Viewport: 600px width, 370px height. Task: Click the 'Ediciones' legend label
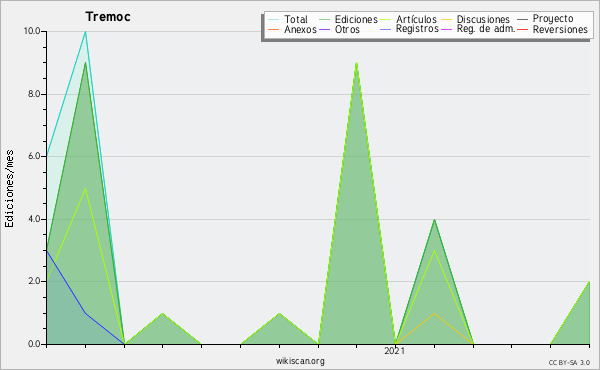[356, 19]
